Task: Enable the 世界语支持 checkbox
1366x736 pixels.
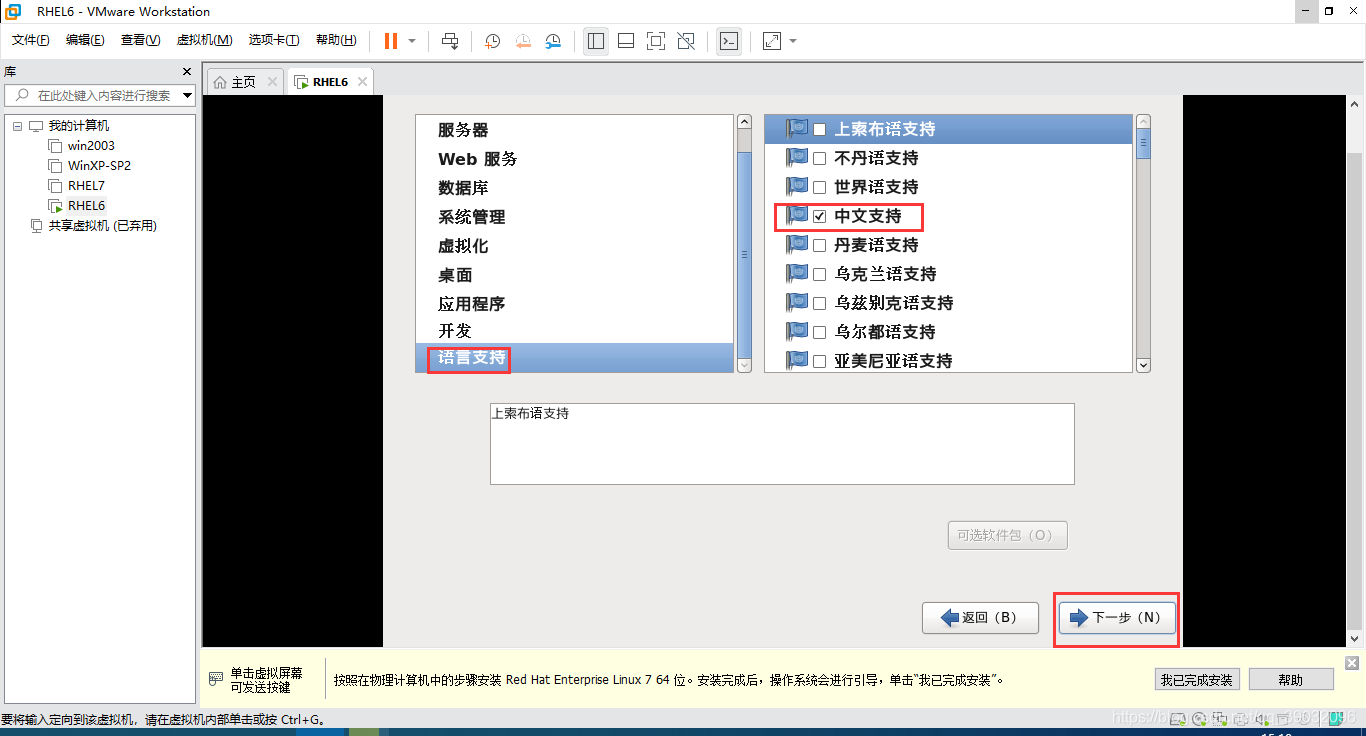Action: [x=819, y=187]
